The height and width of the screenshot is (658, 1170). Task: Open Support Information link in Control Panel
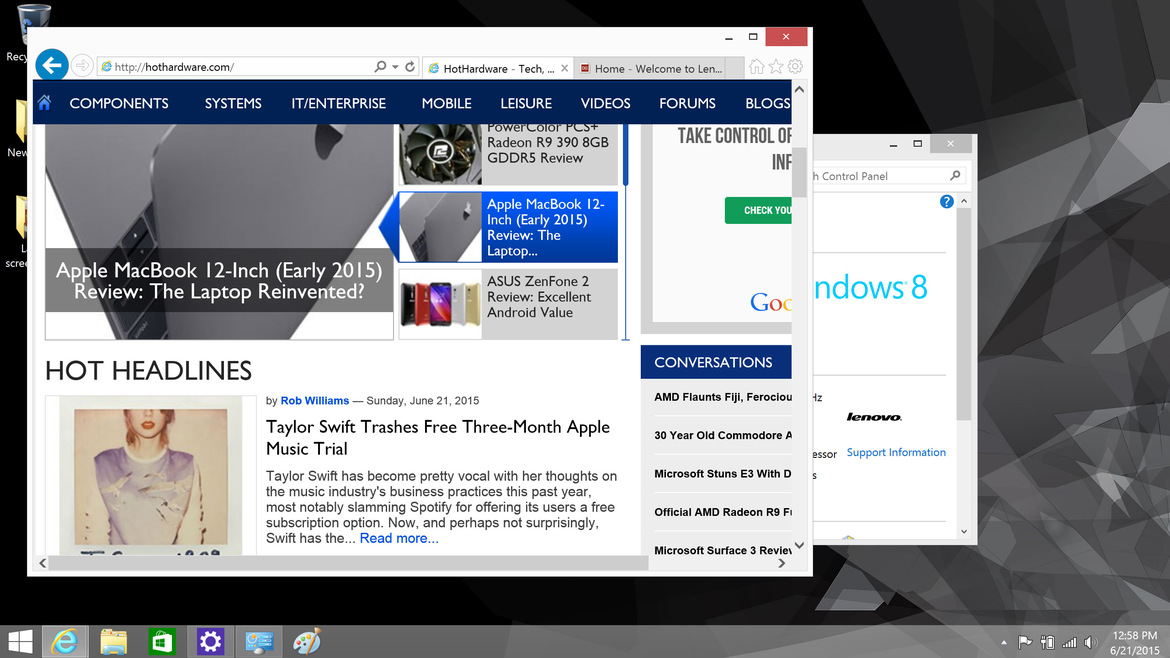point(896,452)
